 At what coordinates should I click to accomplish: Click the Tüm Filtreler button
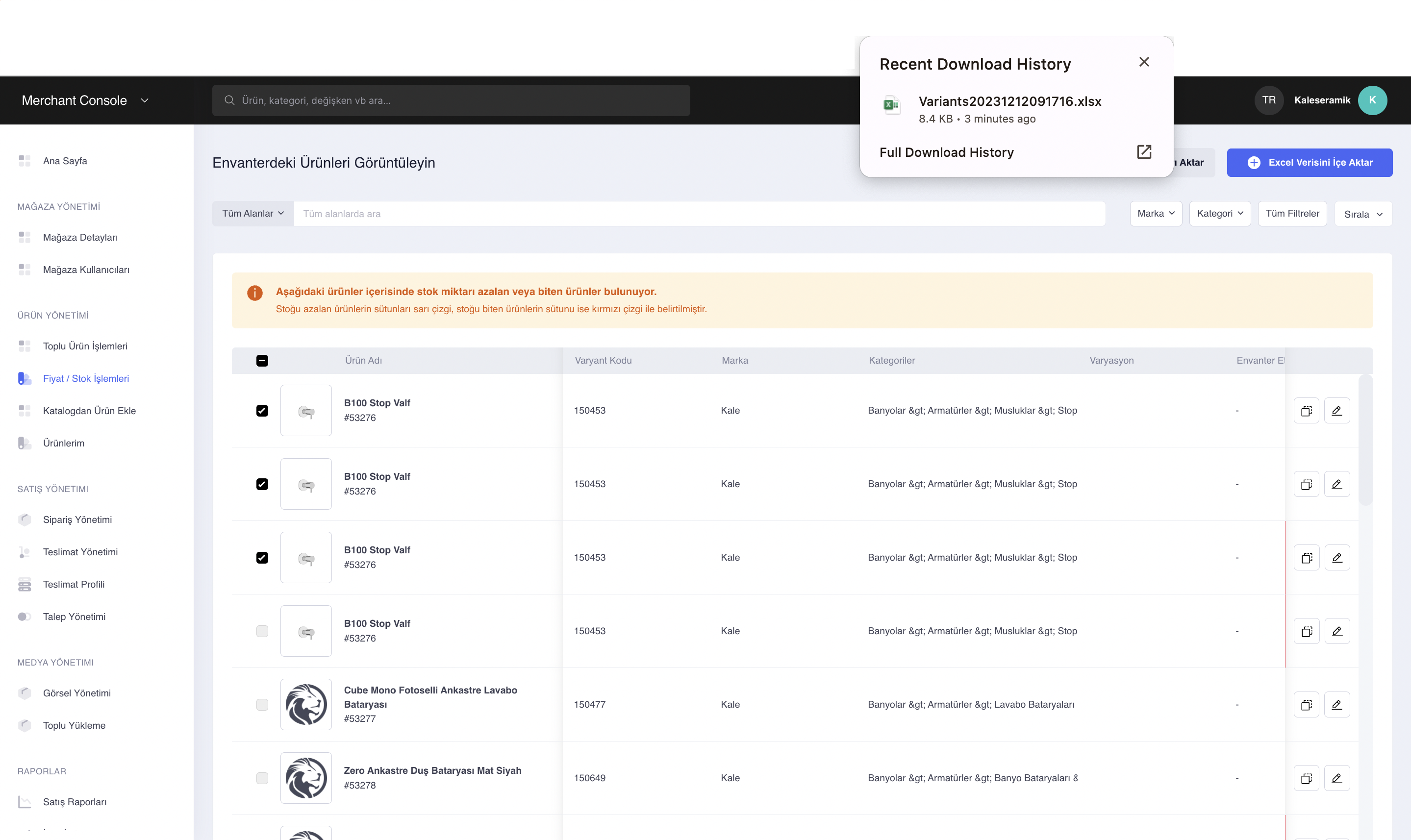pos(1292,213)
